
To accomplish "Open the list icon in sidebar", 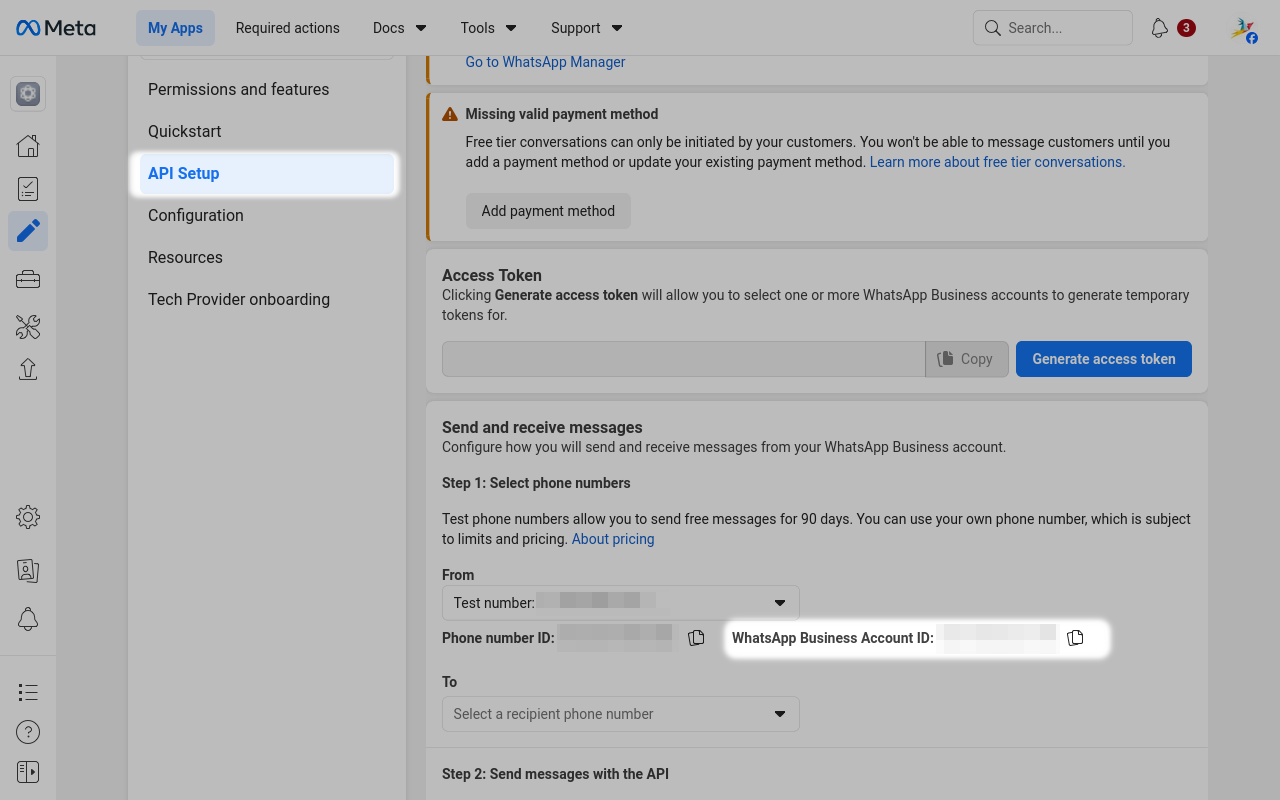I will [x=28, y=692].
